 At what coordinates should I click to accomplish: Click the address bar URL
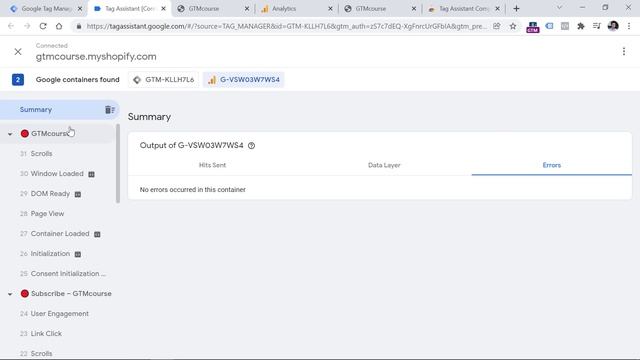click(287, 26)
